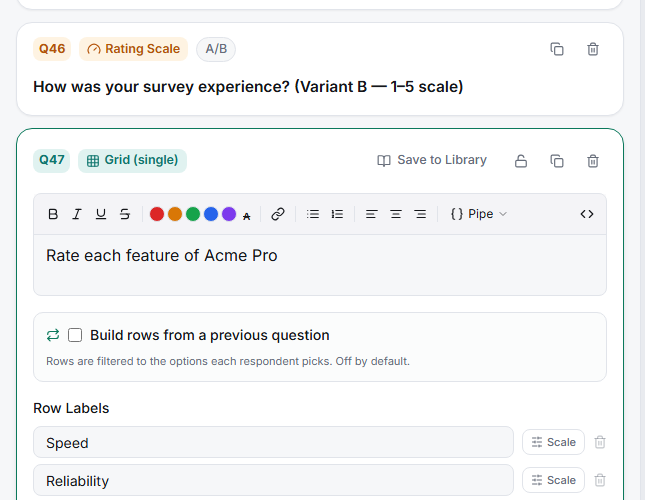Pick the red text color swatch

pyautogui.click(x=157, y=214)
